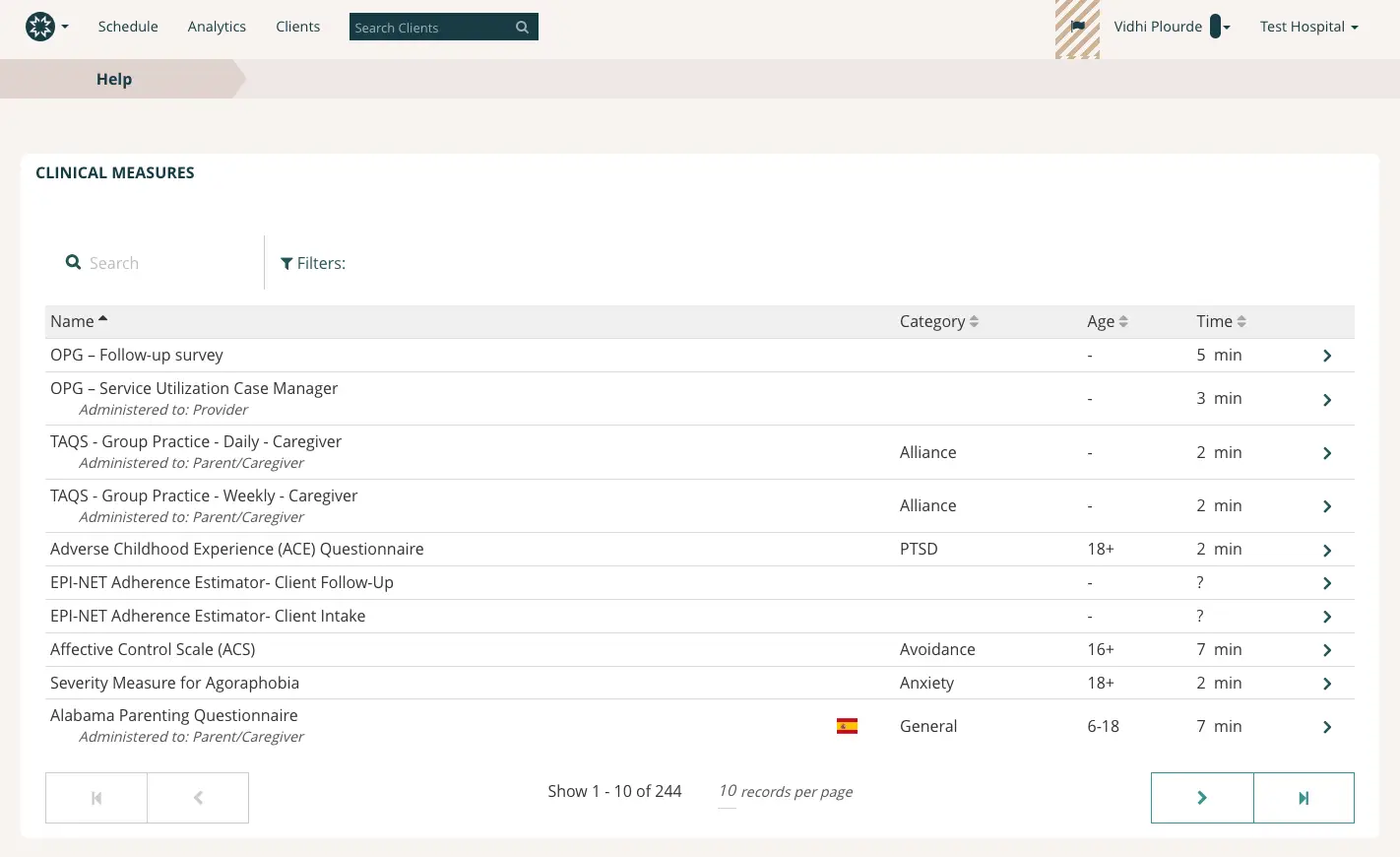Expand the Adverse Childhood Experience questionnaire row

(x=1326, y=550)
